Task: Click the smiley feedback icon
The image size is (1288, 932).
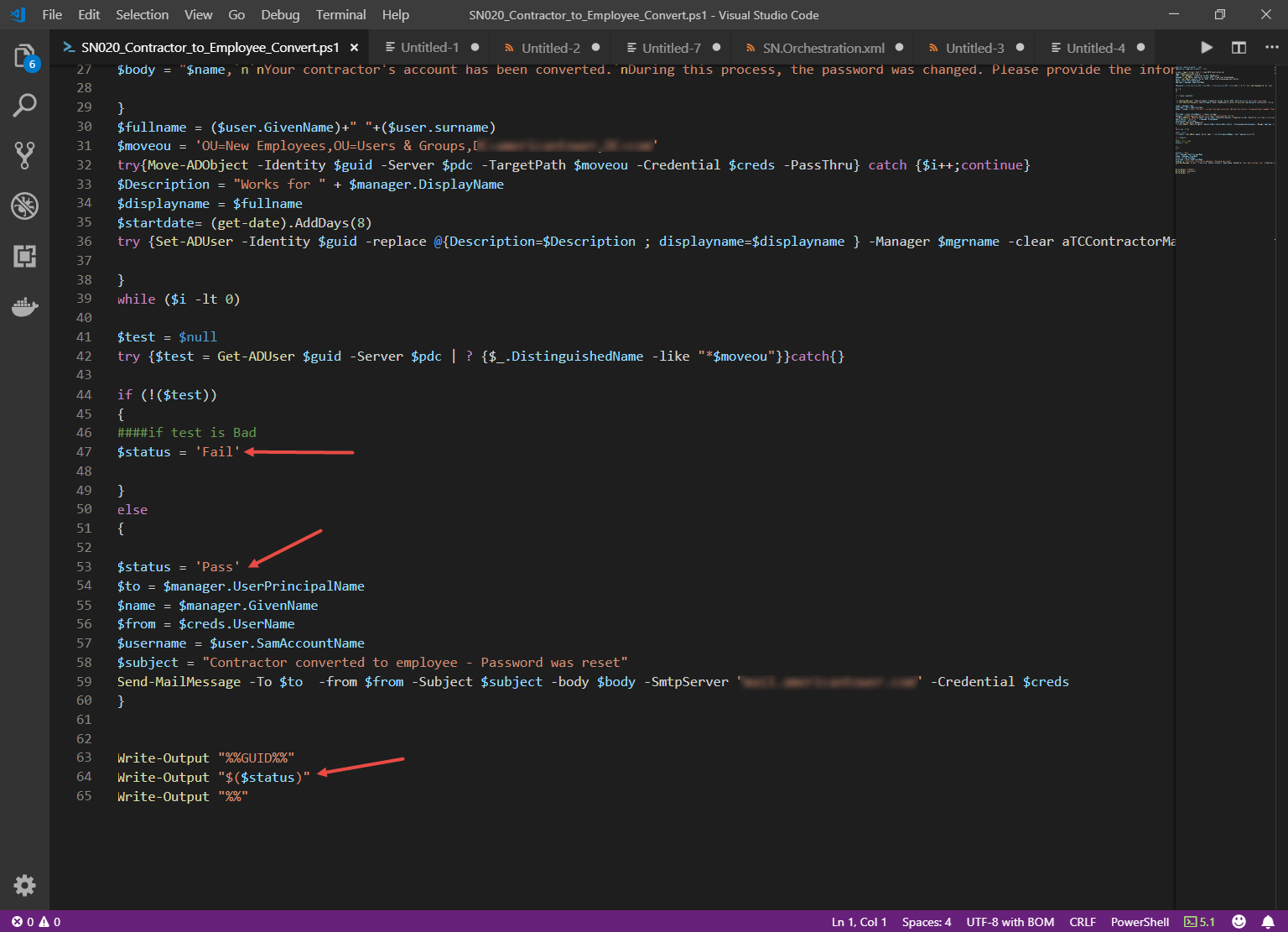Action: pos(1239,922)
